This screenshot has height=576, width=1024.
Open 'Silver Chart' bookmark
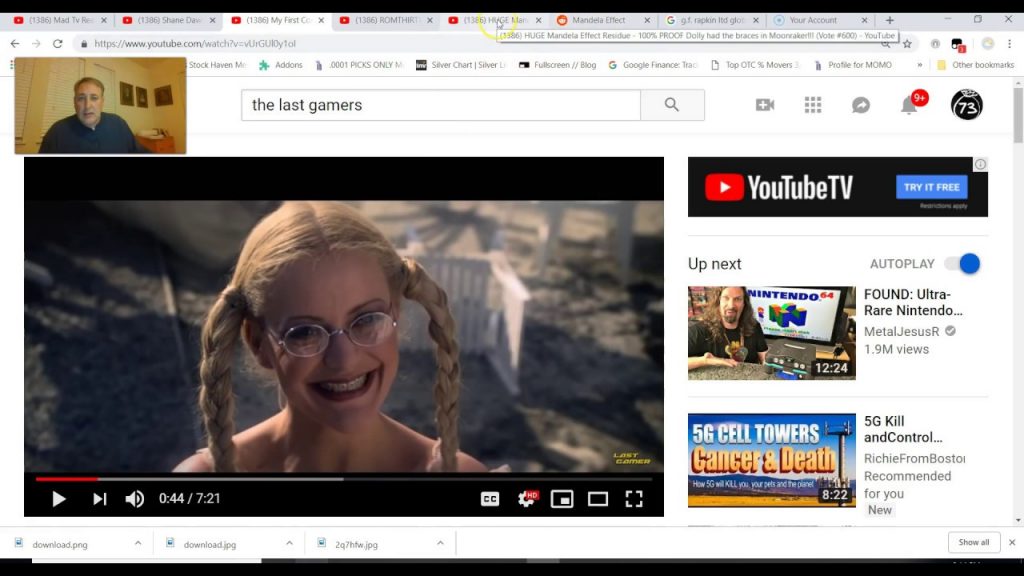[x=460, y=65]
